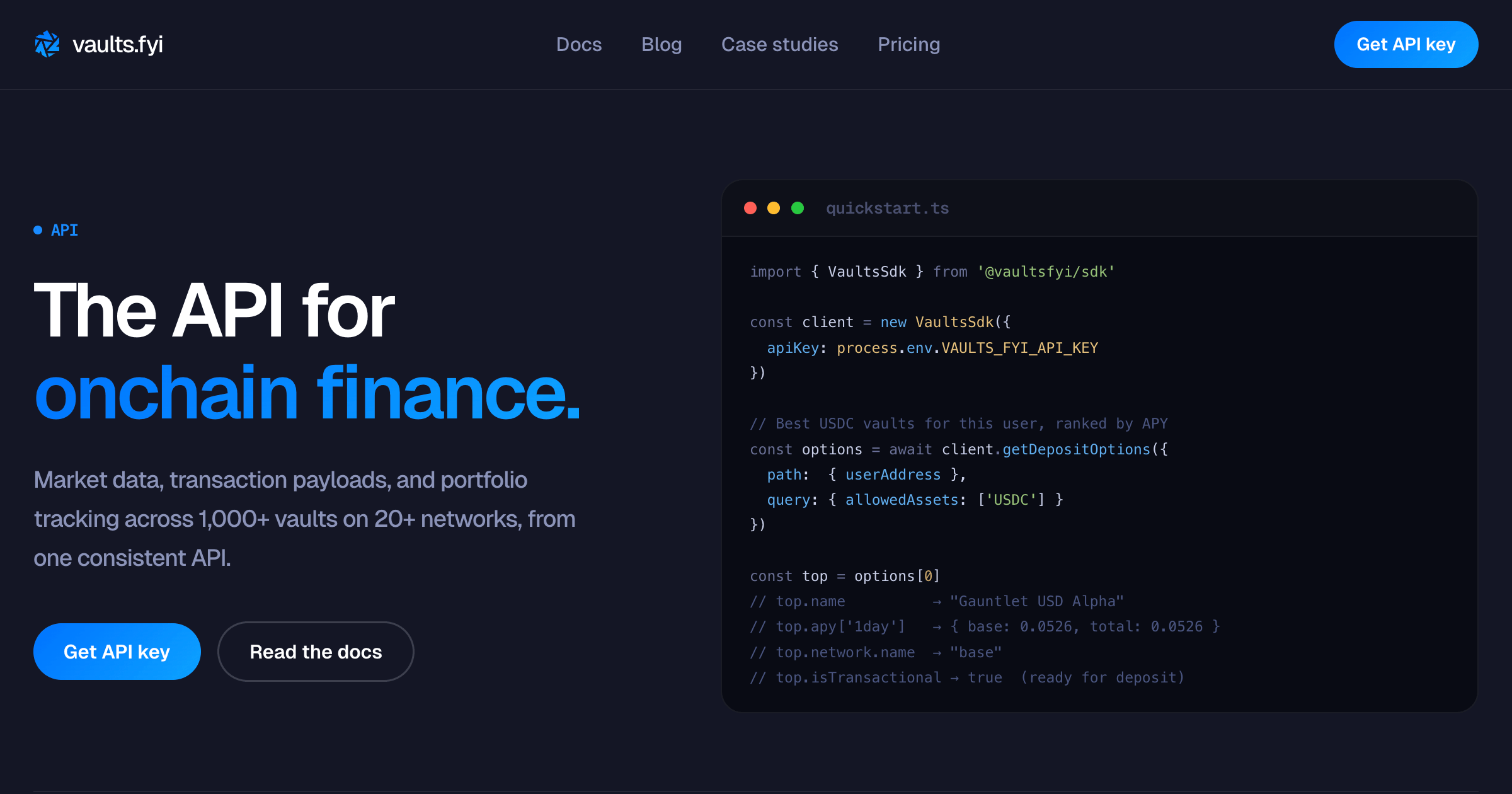Click the 'Market data, transaction payloads' paragraph
The width and height of the screenshot is (1512, 794).
click(x=305, y=519)
